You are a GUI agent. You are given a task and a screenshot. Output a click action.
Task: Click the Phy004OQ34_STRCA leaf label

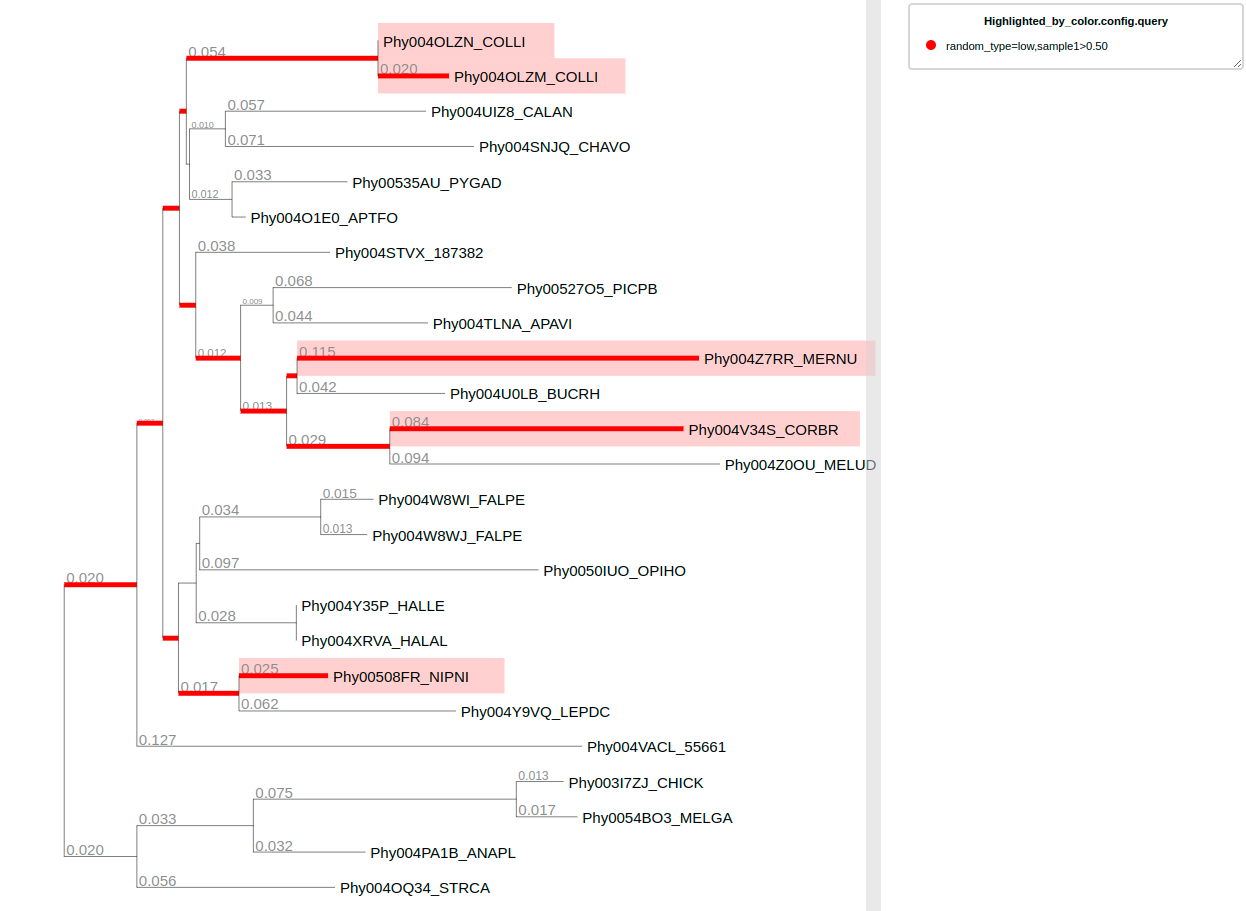point(416,887)
